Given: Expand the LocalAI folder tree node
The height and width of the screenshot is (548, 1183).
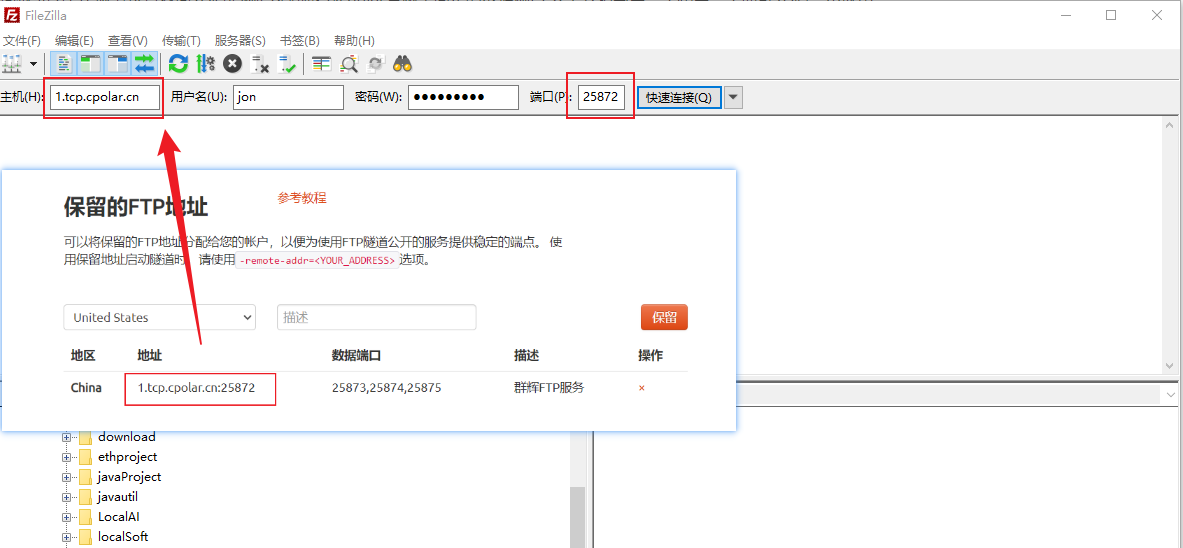Looking at the screenshot, I should (x=66, y=518).
